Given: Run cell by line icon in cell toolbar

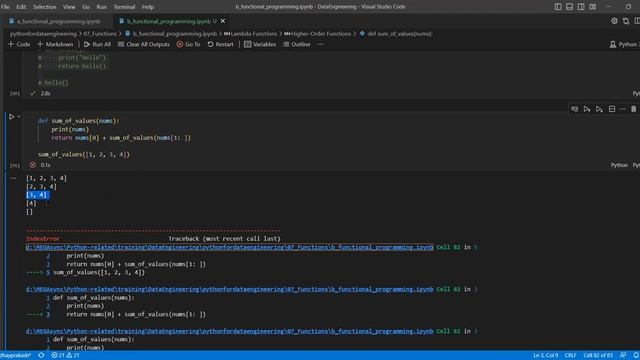Looking at the screenshot, I should coord(574,109).
